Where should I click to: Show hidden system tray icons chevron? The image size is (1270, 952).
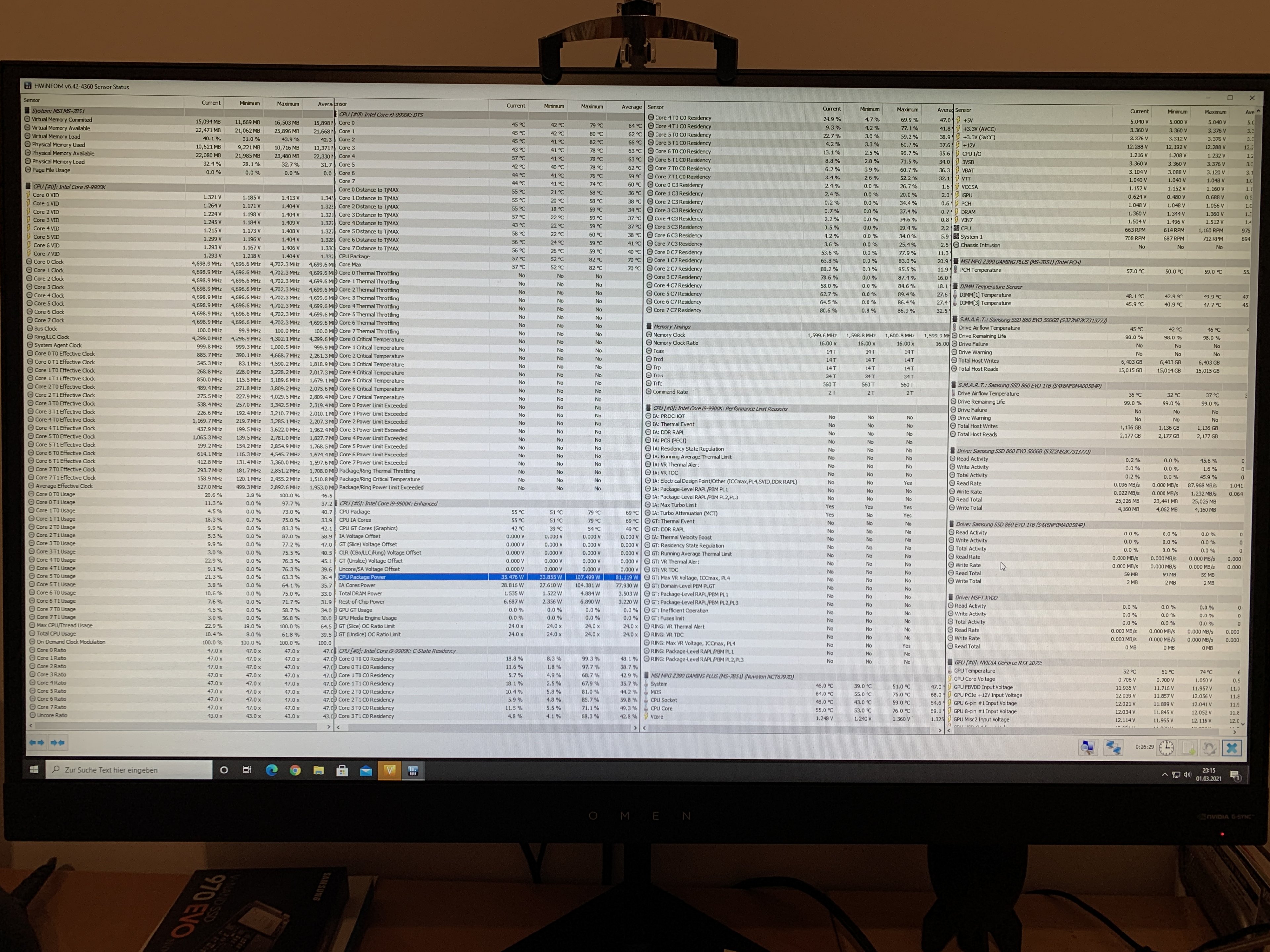tap(1164, 775)
